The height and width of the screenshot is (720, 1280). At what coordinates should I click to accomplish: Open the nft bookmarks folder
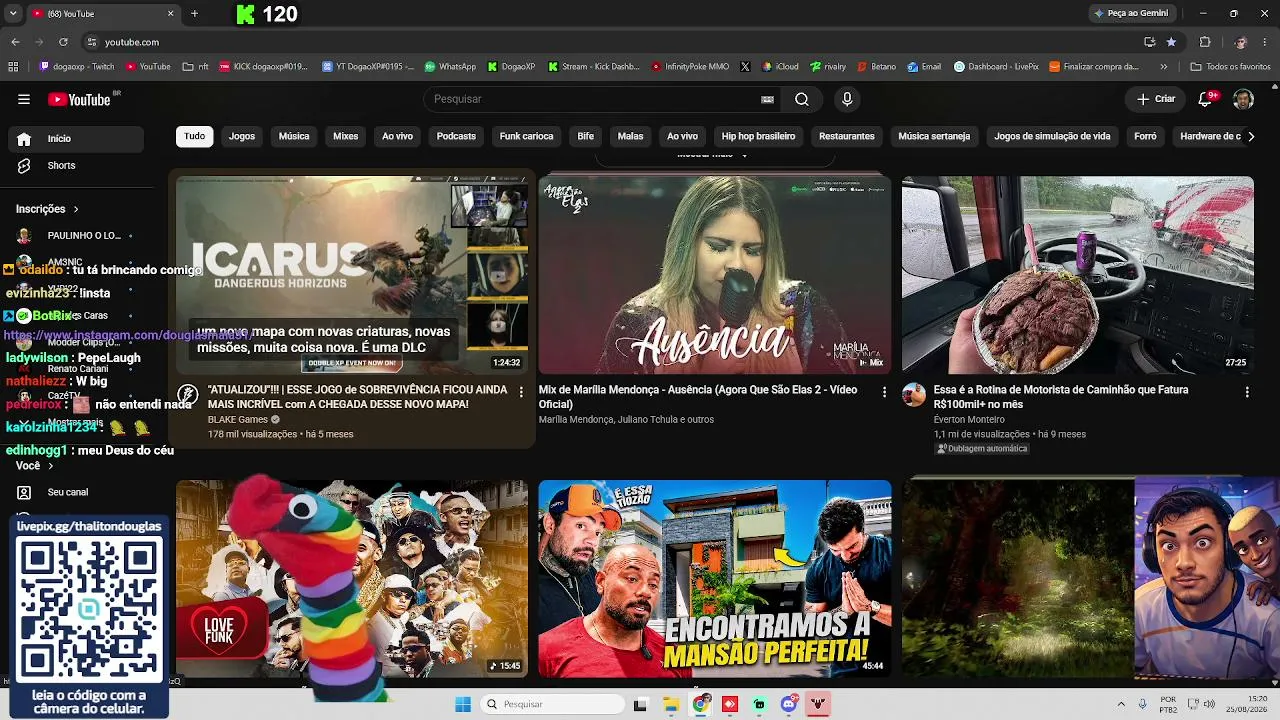[x=196, y=67]
